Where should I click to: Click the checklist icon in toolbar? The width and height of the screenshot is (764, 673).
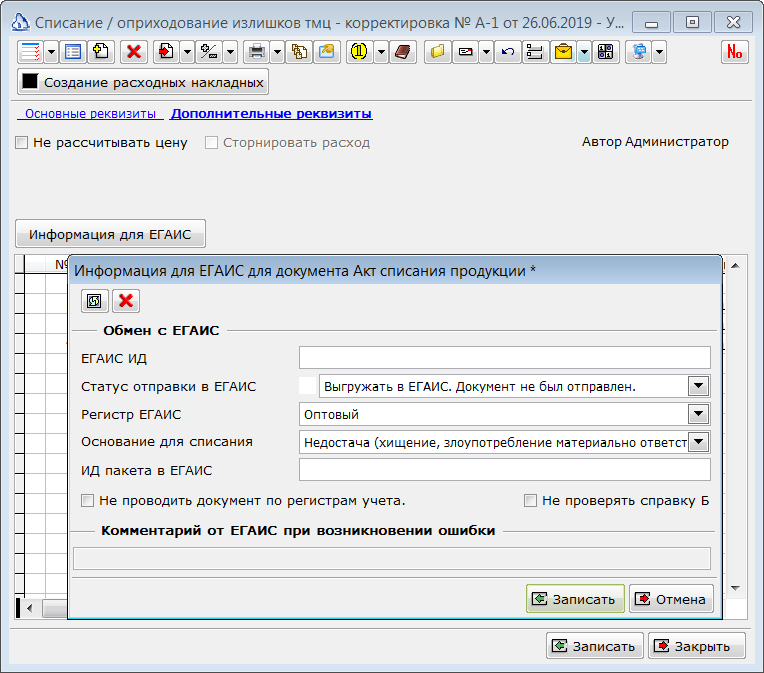(30, 52)
